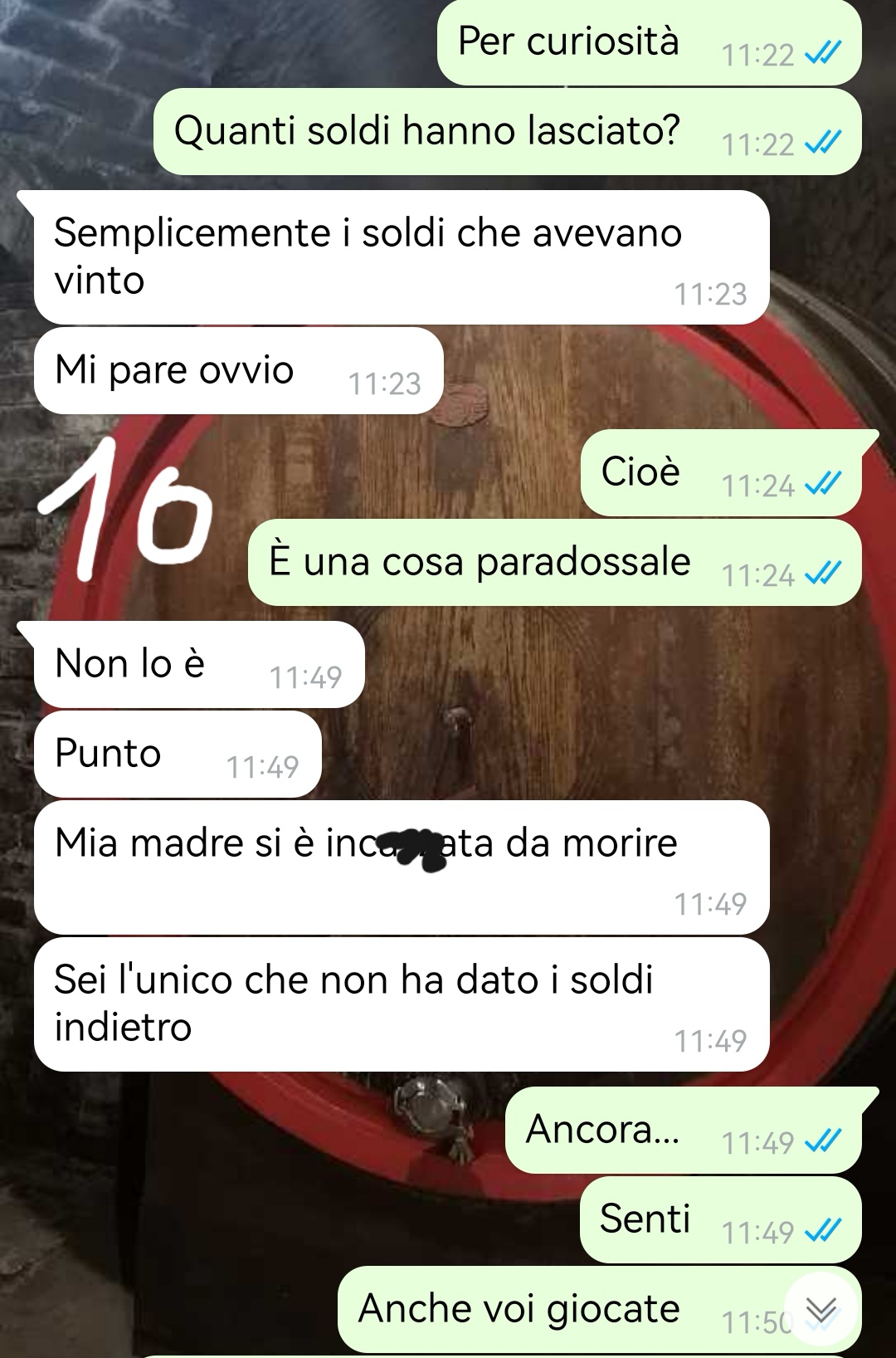896x1358 pixels.
Task: Tap the ticks on 'È una cosa paradossale'
Action: tap(824, 574)
